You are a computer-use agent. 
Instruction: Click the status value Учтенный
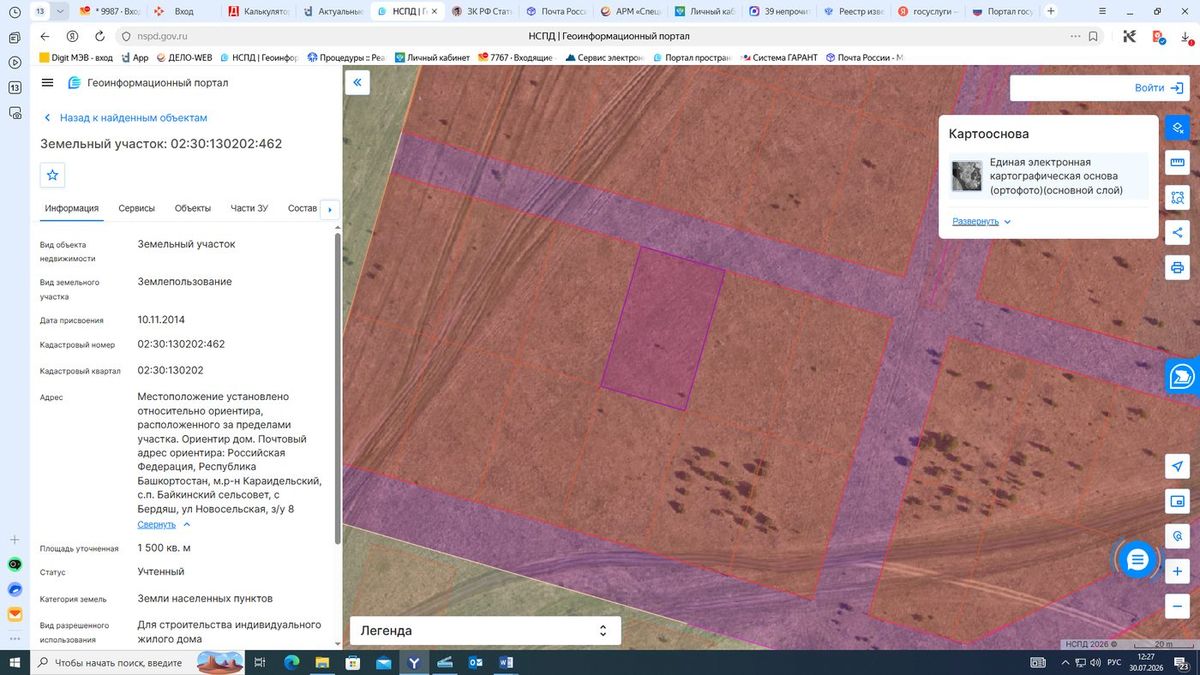tap(161, 572)
